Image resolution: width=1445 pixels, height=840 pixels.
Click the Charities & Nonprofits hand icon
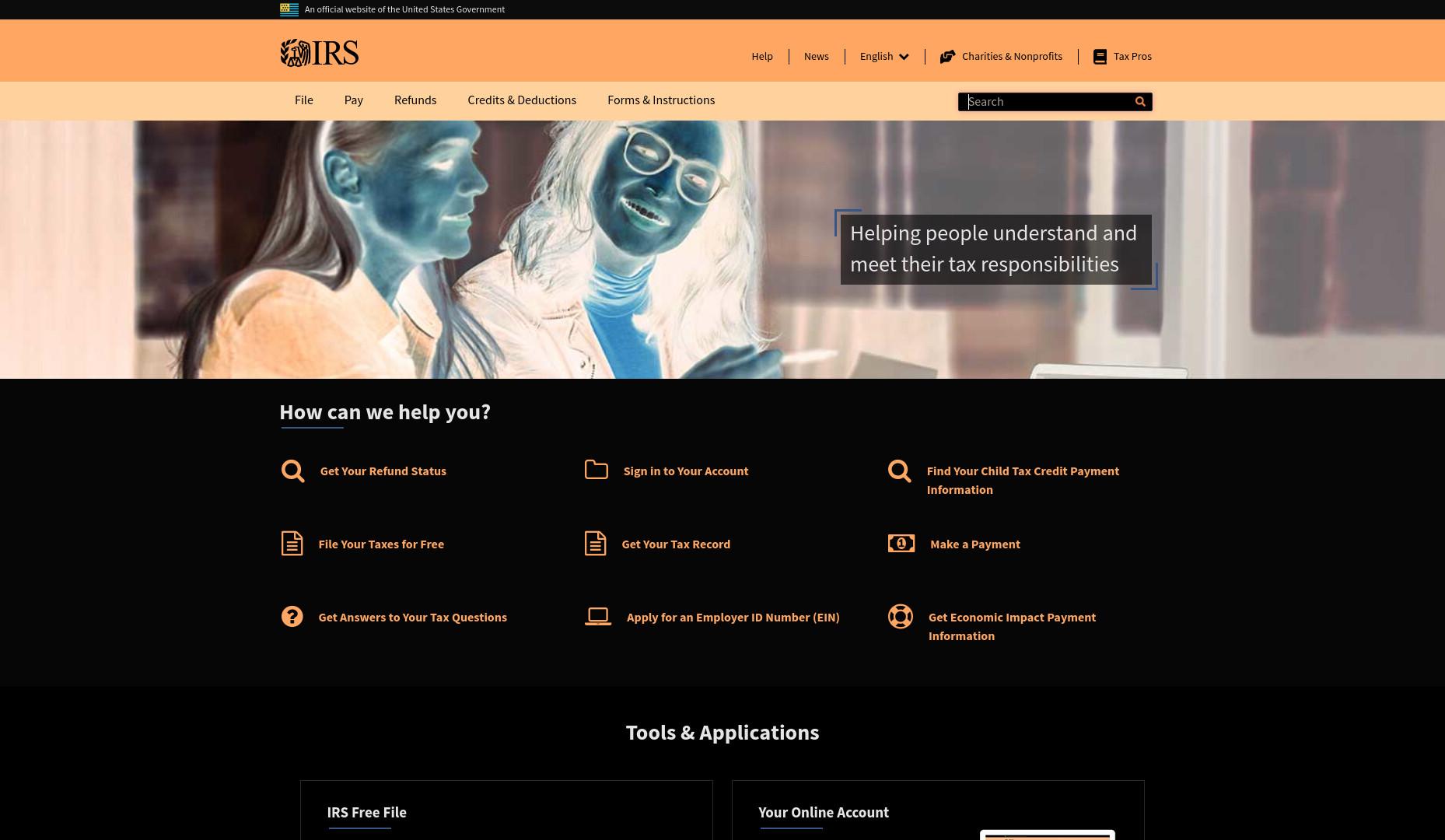click(x=947, y=57)
